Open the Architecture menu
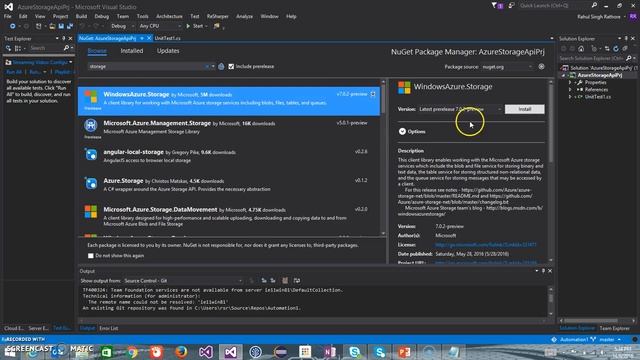The width and height of the screenshot is (640, 360). tap(169, 16)
